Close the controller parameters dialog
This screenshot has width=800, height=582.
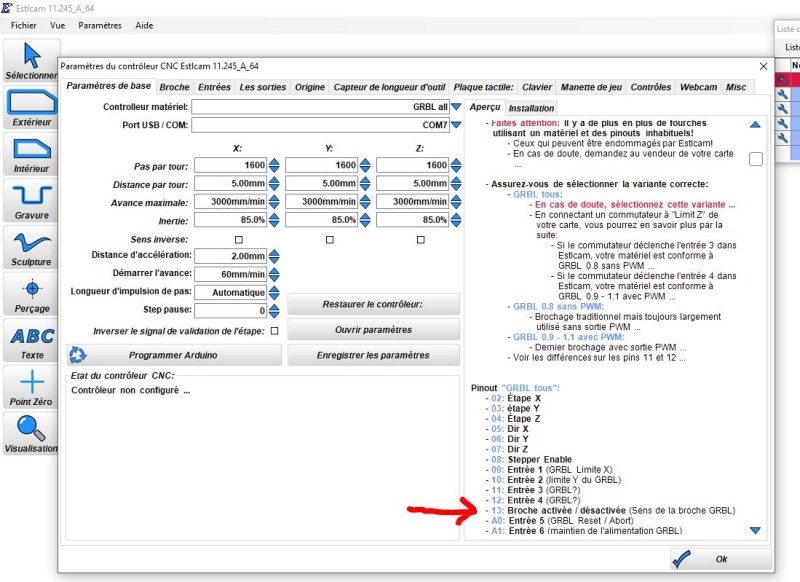763,66
